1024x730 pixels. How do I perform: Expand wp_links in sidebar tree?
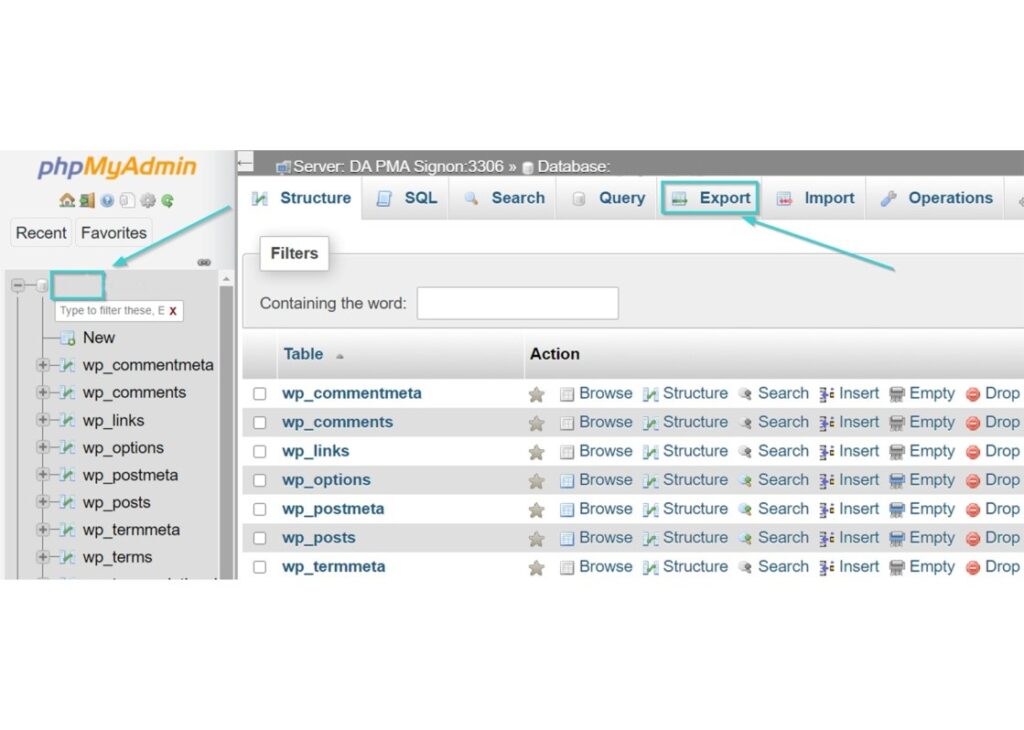(43, 419)
